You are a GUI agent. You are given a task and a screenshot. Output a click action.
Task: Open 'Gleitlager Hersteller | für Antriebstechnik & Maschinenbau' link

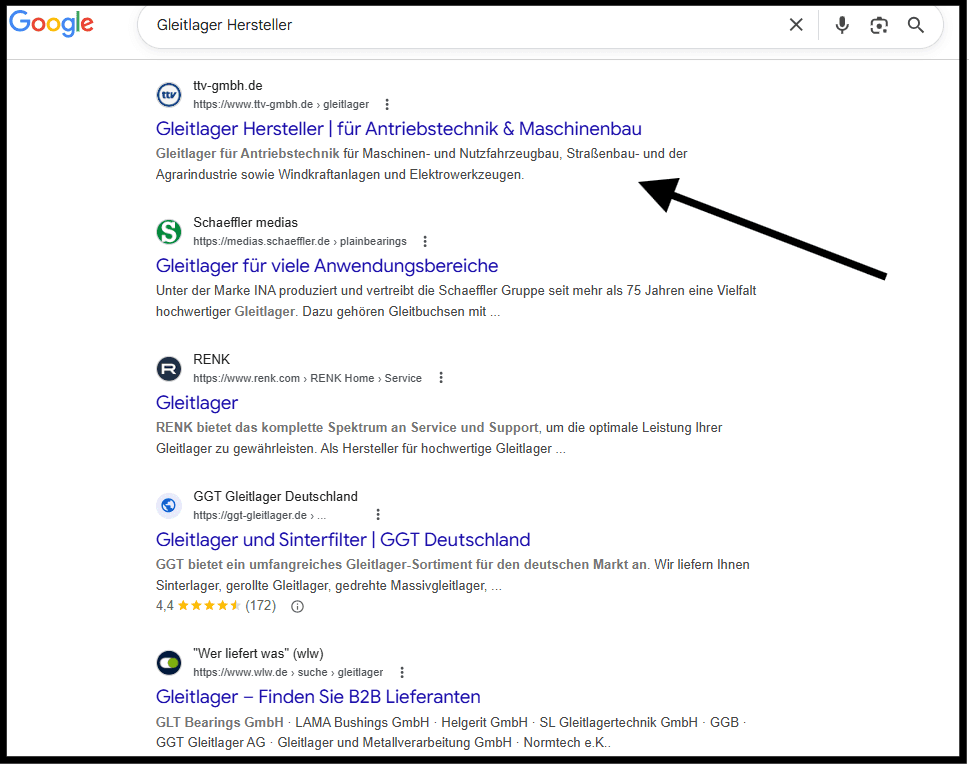399,129
